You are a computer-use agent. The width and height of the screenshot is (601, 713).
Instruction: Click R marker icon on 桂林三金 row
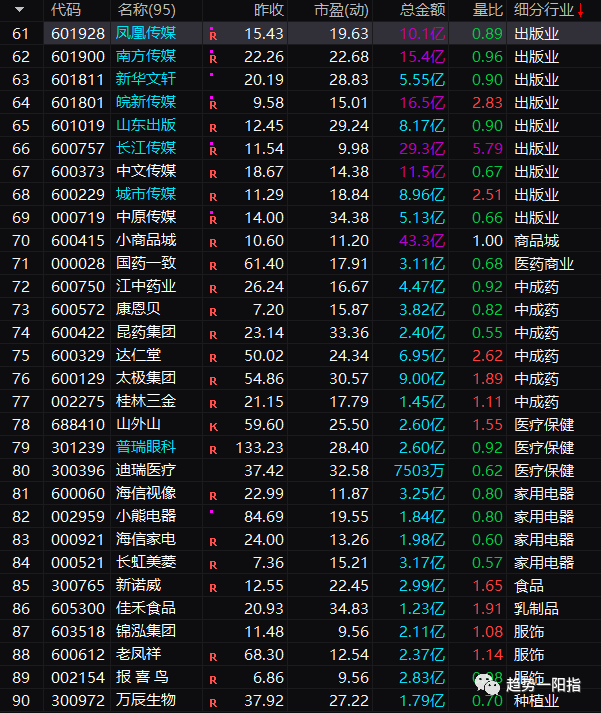(213, 404)
